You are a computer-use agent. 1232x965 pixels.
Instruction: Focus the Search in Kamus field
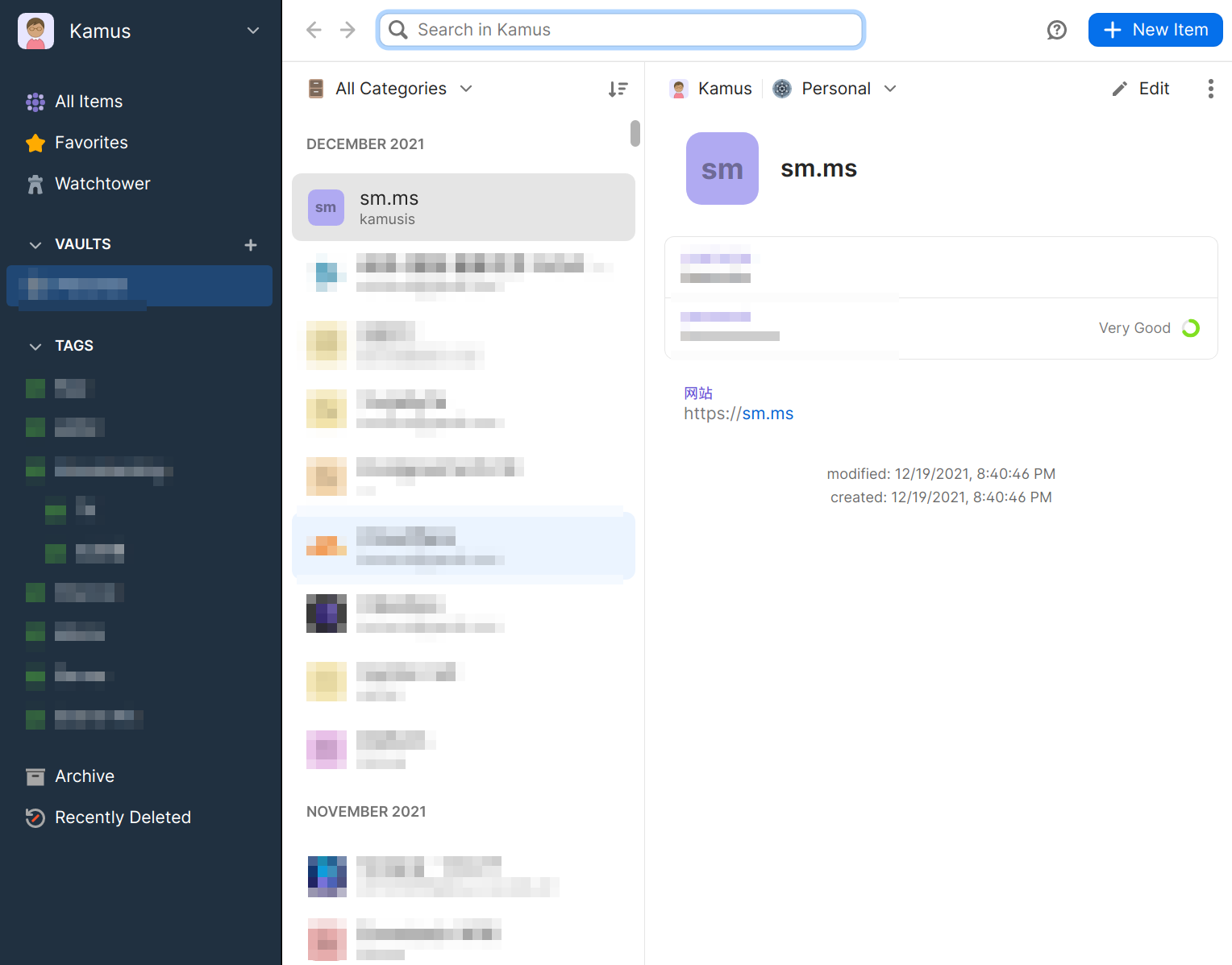pos(621,30)
